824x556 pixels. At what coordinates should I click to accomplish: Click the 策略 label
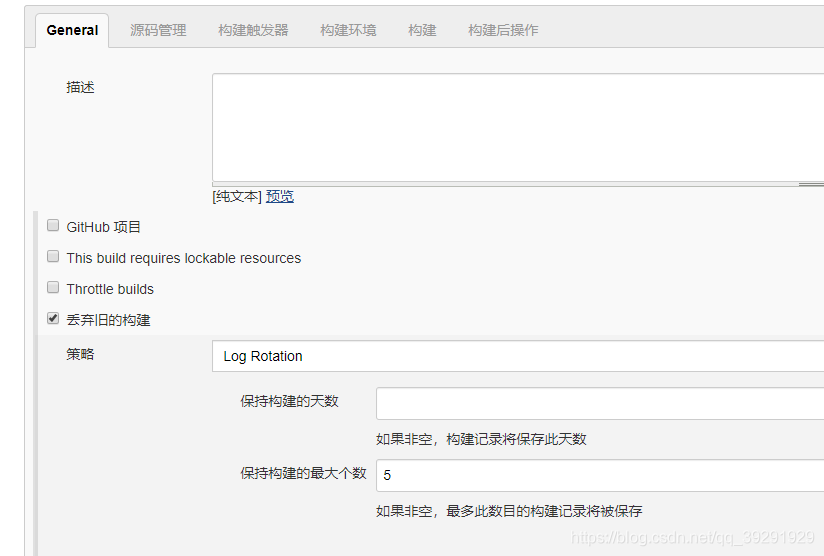(x=80, y=354)
